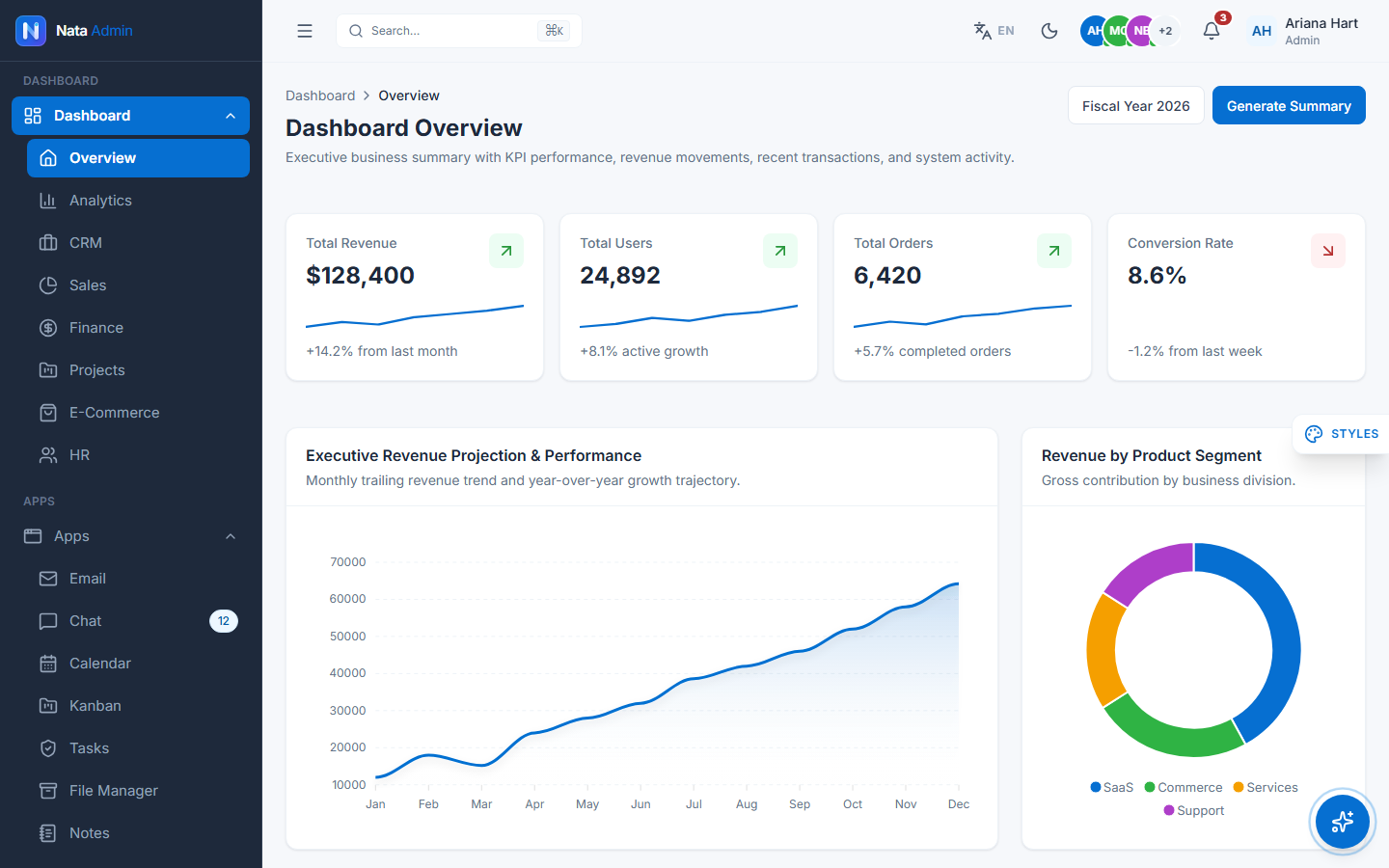Click the HR people icon in sidebar
Viewport: 1389px width, 868px height.
point(48,455)
